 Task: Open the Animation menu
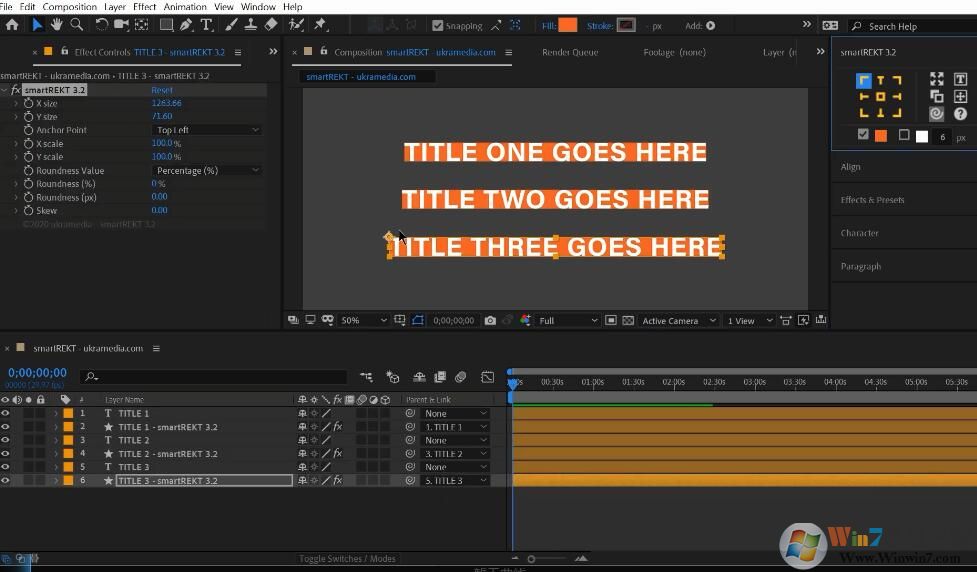pos(185,7)
